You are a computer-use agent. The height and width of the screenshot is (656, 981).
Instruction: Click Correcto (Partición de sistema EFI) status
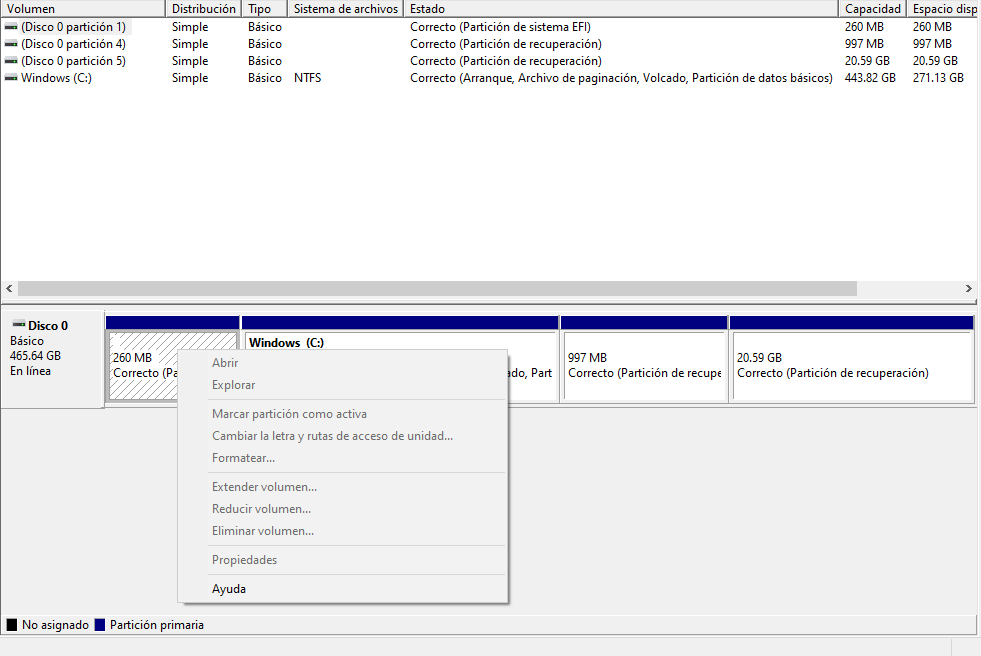[x=500, y=27]
